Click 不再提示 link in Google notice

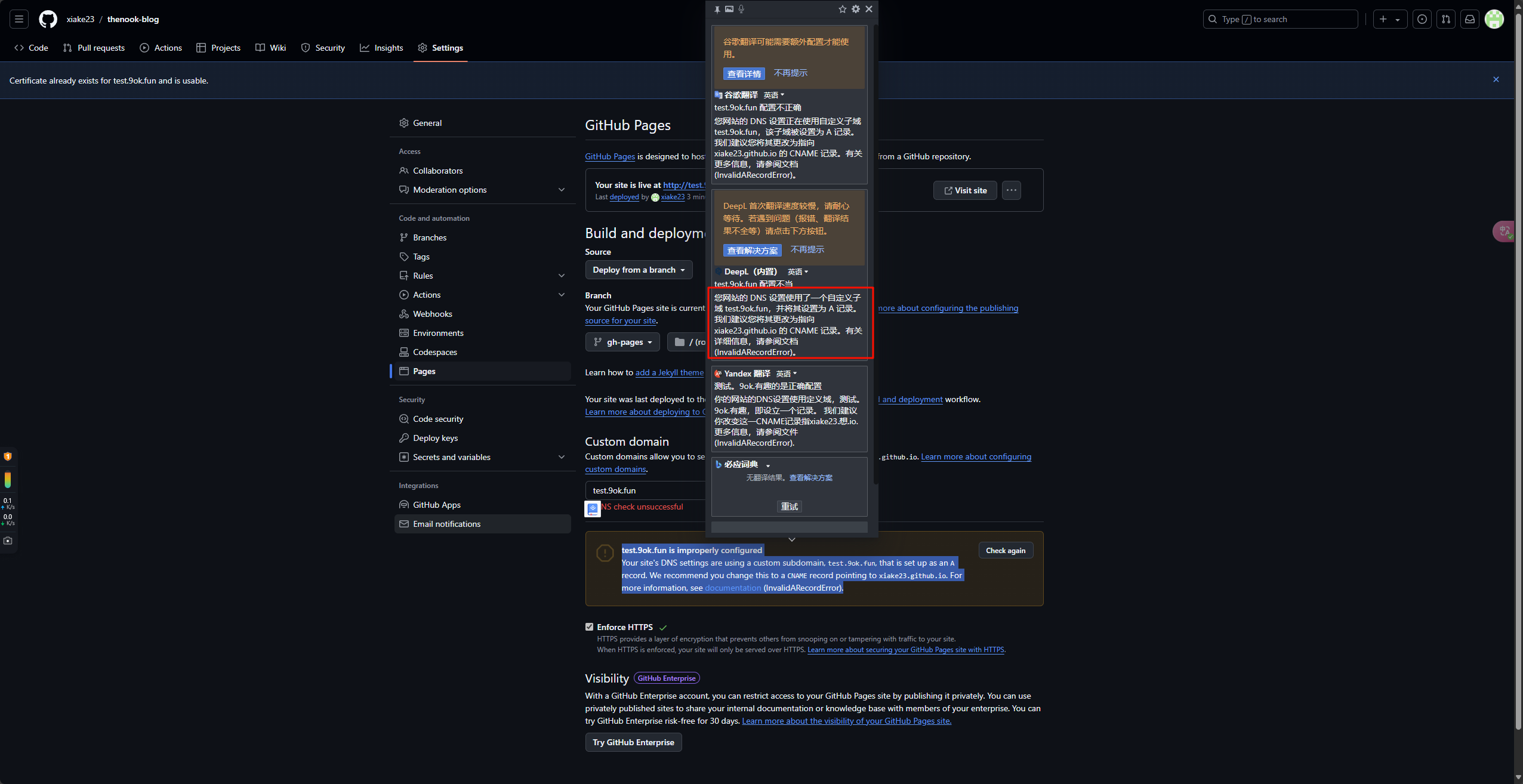[790, 73]
